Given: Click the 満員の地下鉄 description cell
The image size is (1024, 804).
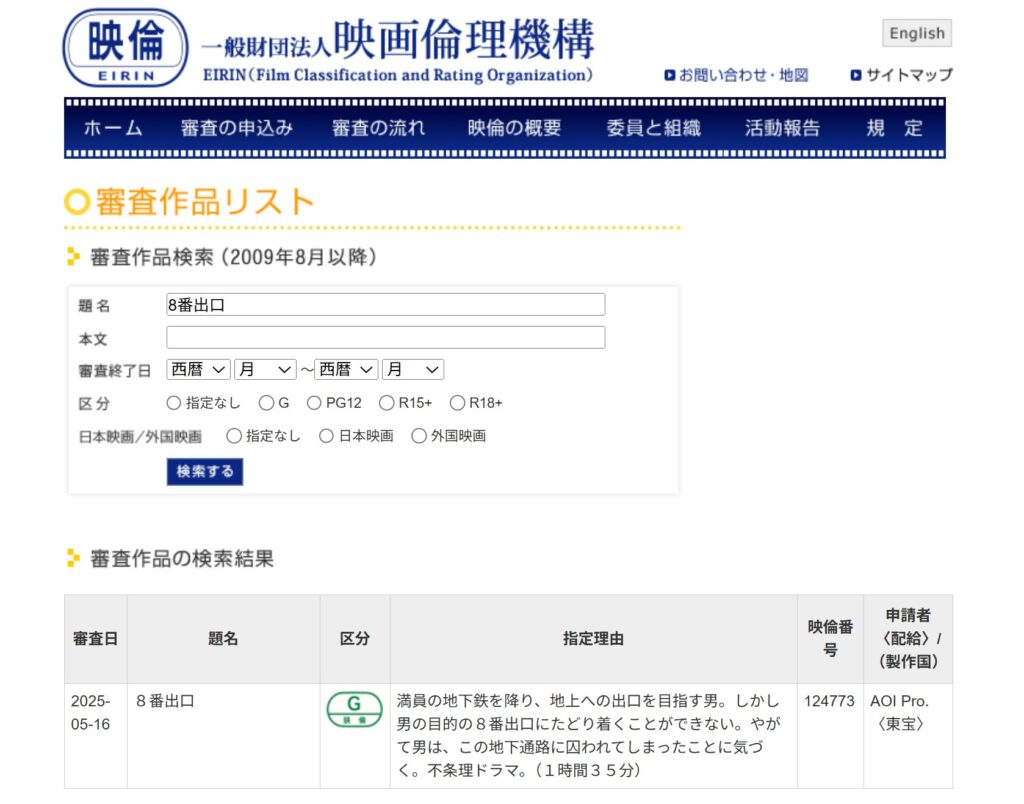Looking at the screenshot, I should click(593, 735).
